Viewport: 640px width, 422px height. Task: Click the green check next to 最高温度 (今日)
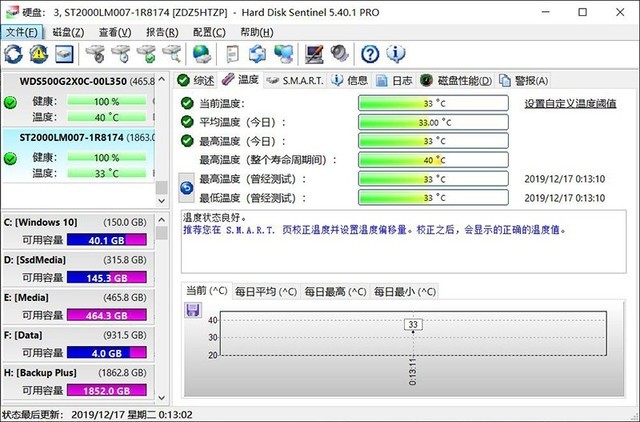pos(187,141)
